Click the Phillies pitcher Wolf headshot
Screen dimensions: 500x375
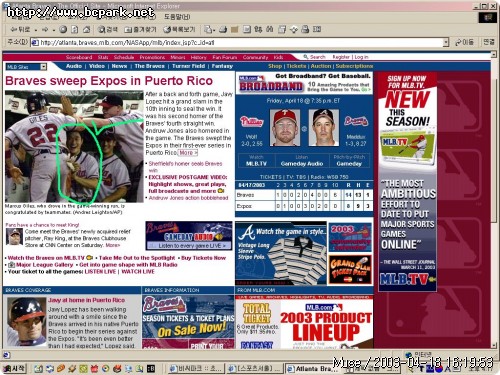(x=284, y=128)
